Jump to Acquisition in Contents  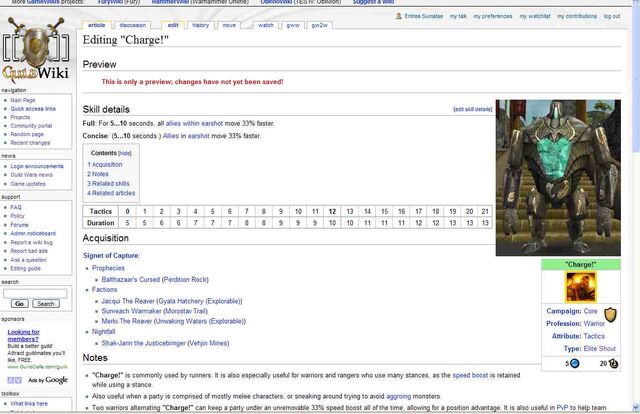[105, 165]
